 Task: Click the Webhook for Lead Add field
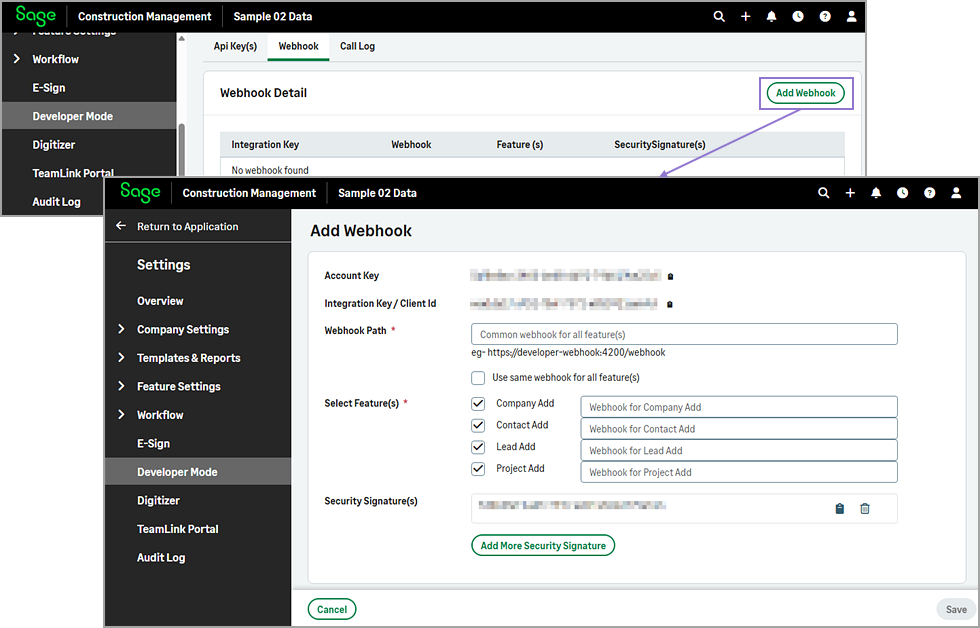[739, 451]
